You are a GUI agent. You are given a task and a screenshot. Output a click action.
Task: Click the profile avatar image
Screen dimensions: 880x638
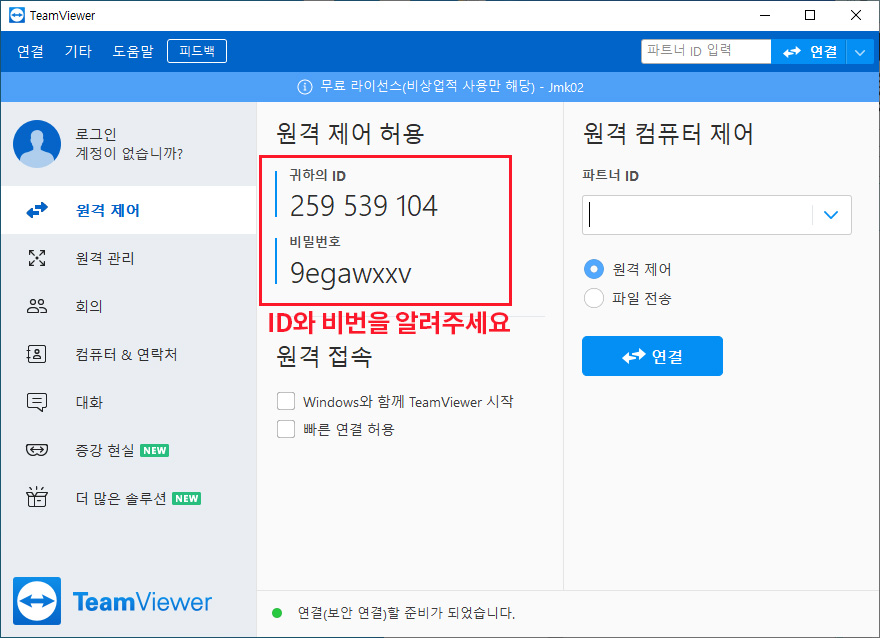point(37,143)
